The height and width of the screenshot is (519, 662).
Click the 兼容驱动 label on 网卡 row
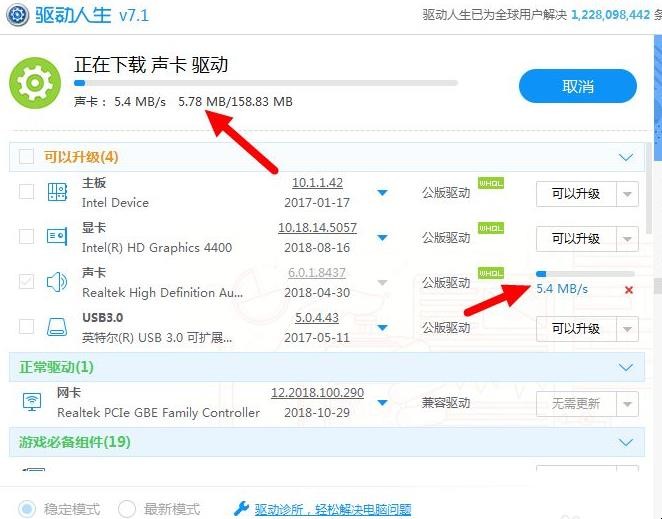point(446,403)
